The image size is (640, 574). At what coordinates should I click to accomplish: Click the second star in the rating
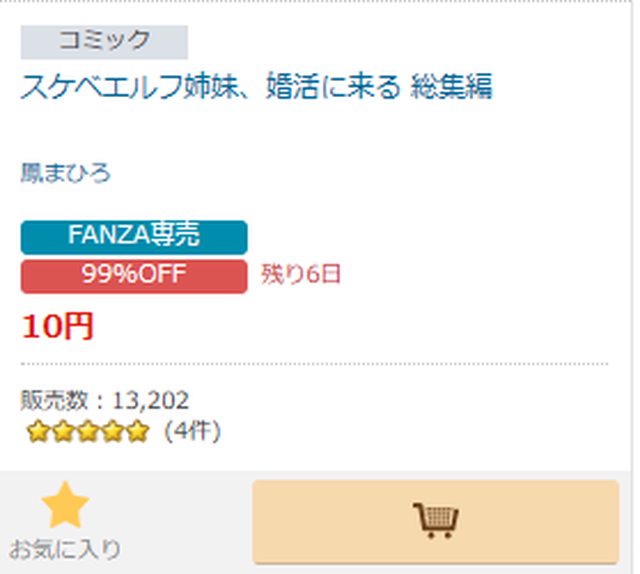(63, 433)
